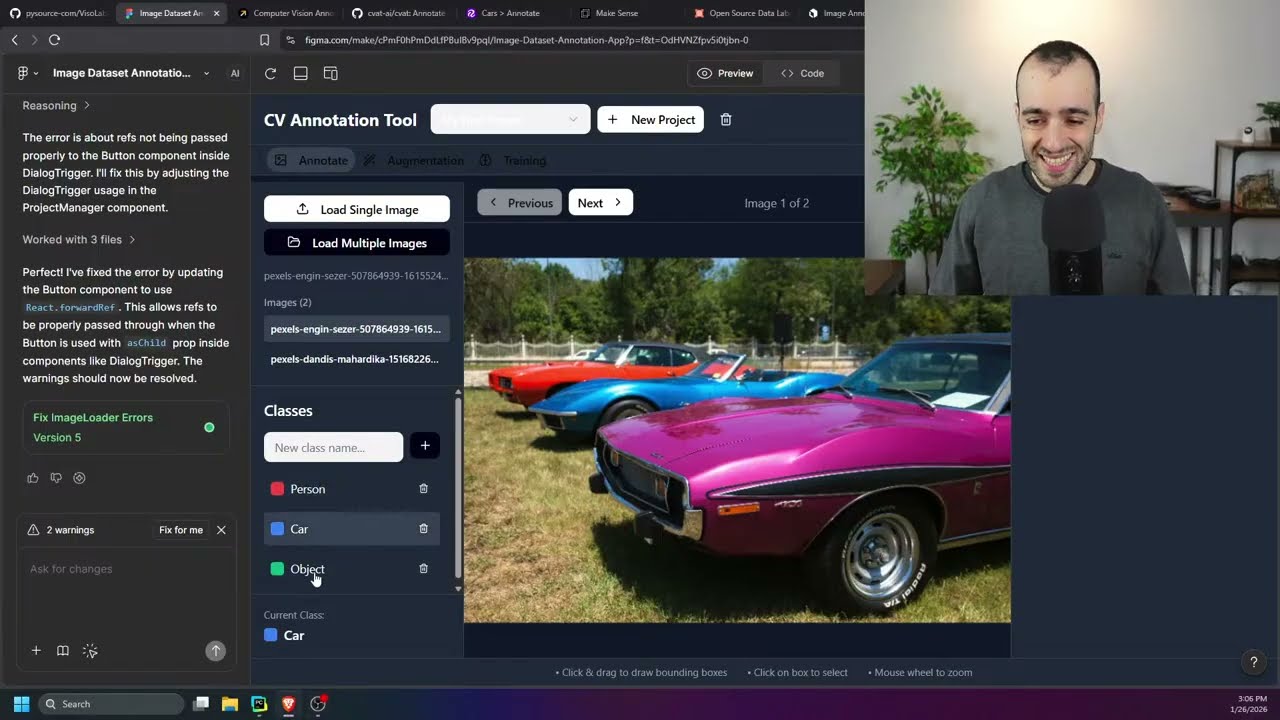Give the AI response a thumbs up
This screenshot has width=1280, height=720.
coord(33,478)
